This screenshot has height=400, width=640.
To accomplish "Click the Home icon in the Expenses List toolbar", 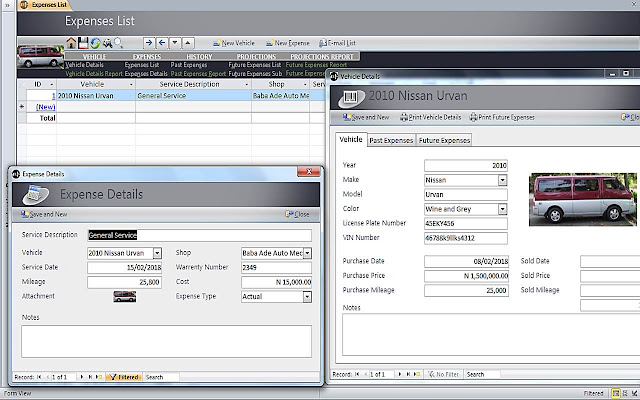I will tap(71, 42).
